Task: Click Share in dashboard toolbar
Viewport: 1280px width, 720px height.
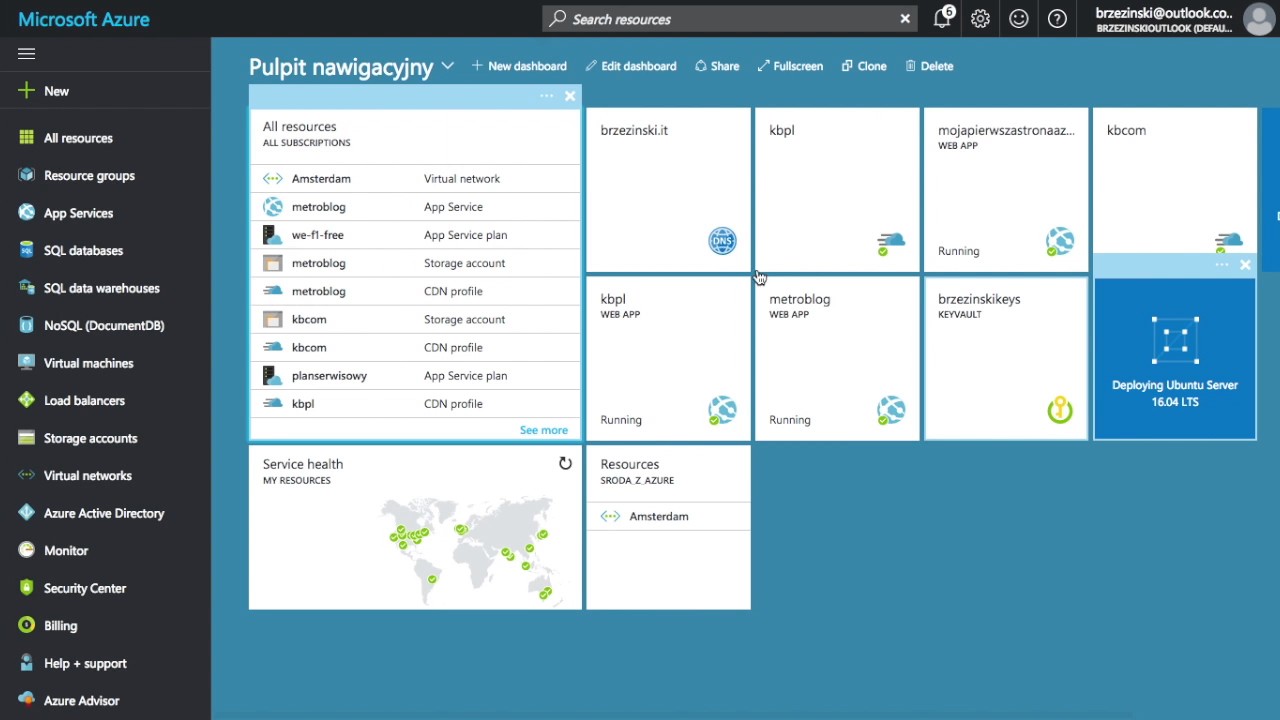Action: 717,66
